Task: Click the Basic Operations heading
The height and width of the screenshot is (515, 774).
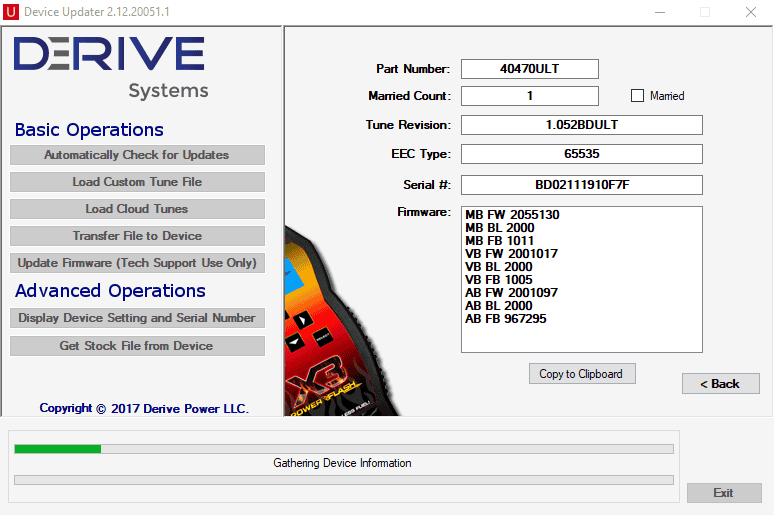Action: [x=89, y=130]
